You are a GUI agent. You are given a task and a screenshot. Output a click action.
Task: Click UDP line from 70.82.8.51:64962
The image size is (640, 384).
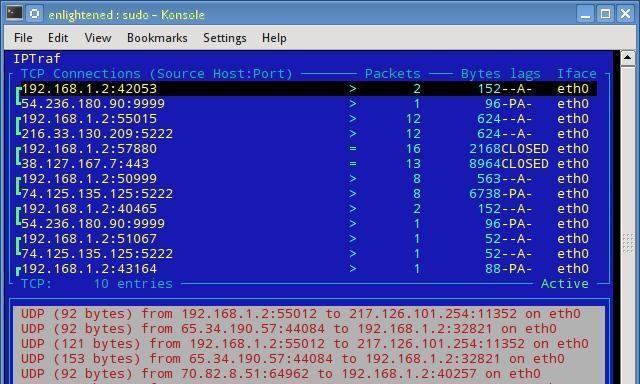point(280,374)
